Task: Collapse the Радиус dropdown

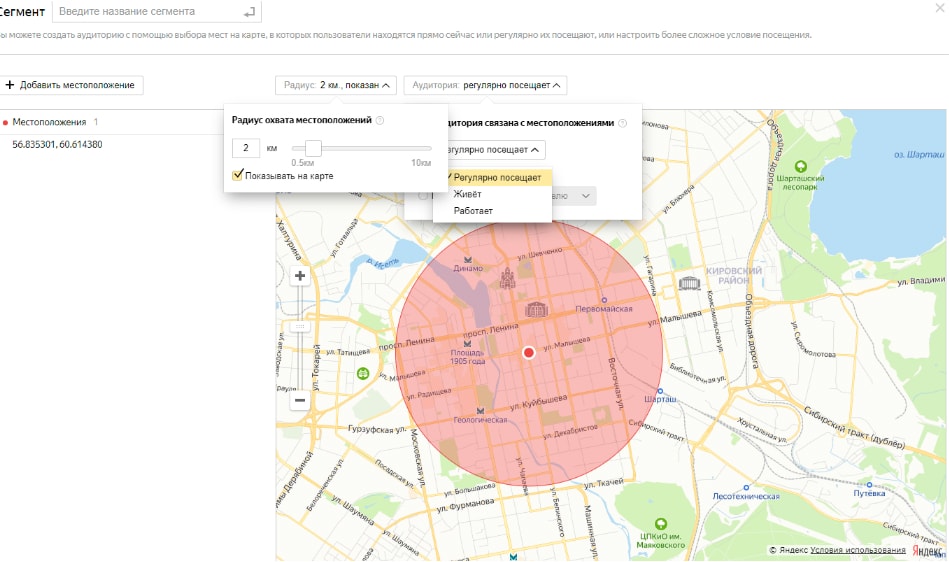Action: (337, 85)
